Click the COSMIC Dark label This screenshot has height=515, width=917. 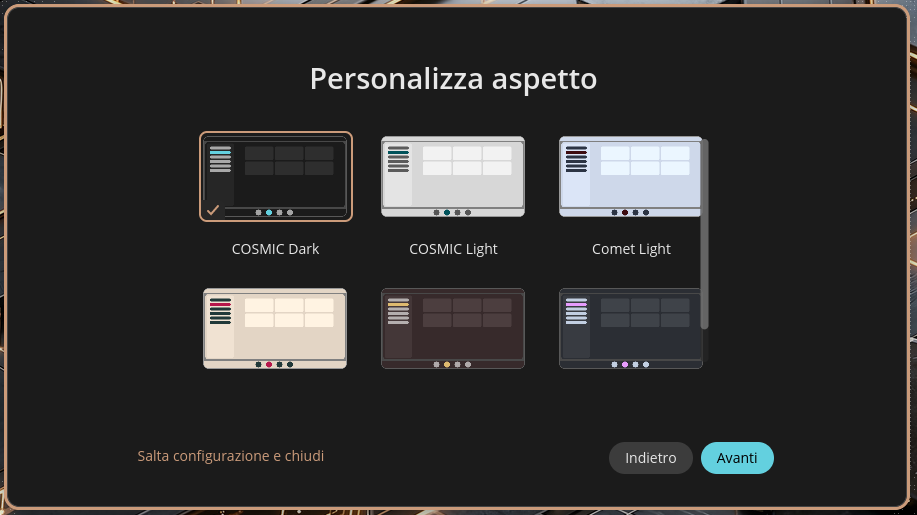coord(275,249)
